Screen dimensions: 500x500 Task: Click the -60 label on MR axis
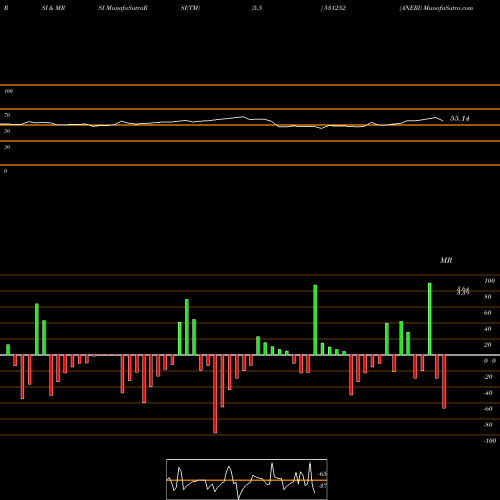coord(488,409)
